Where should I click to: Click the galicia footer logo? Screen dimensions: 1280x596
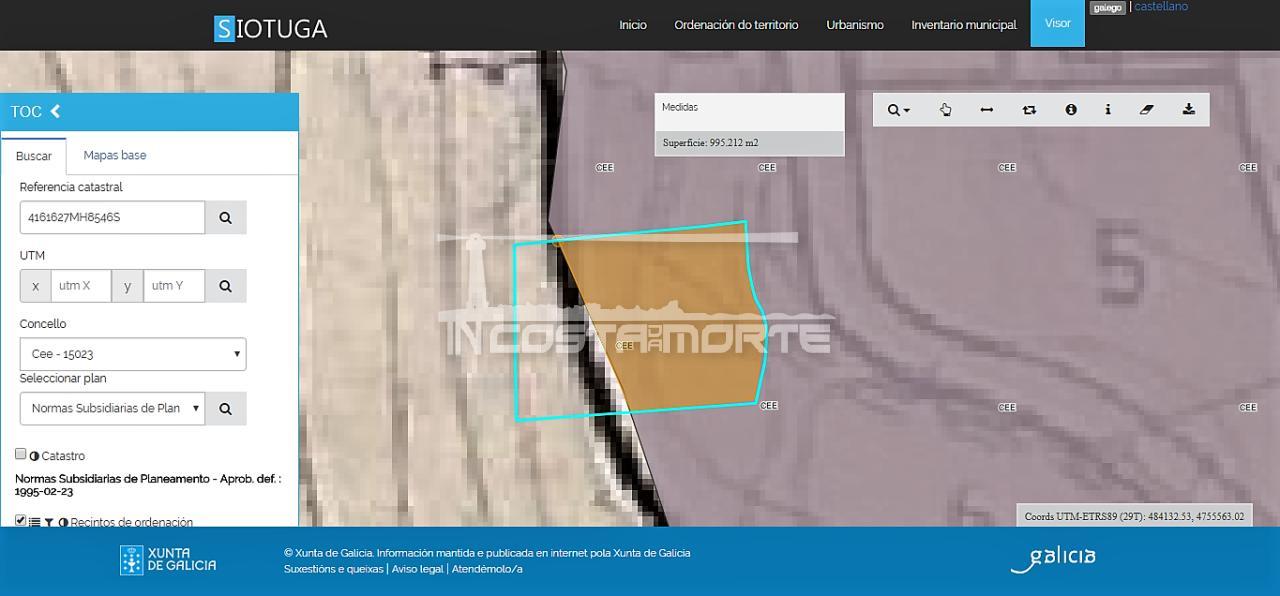(x=1053, y=559)
